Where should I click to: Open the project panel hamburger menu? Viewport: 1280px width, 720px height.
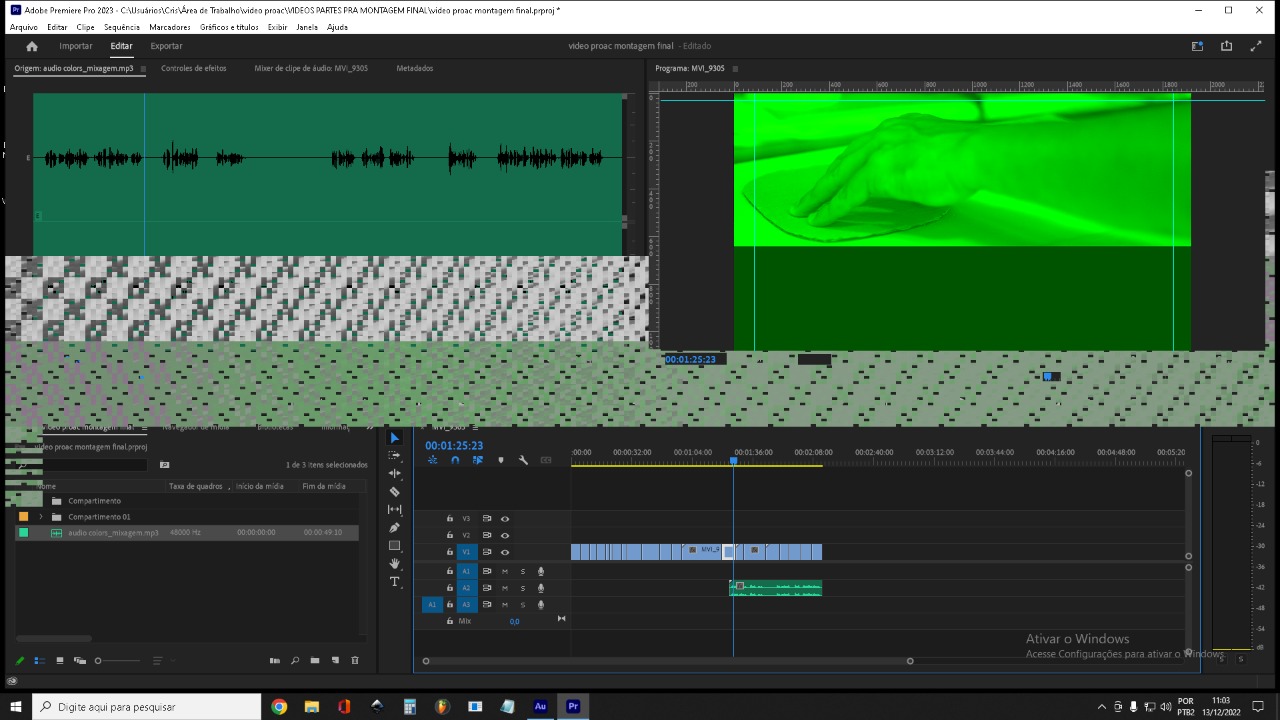pos(145,427)
